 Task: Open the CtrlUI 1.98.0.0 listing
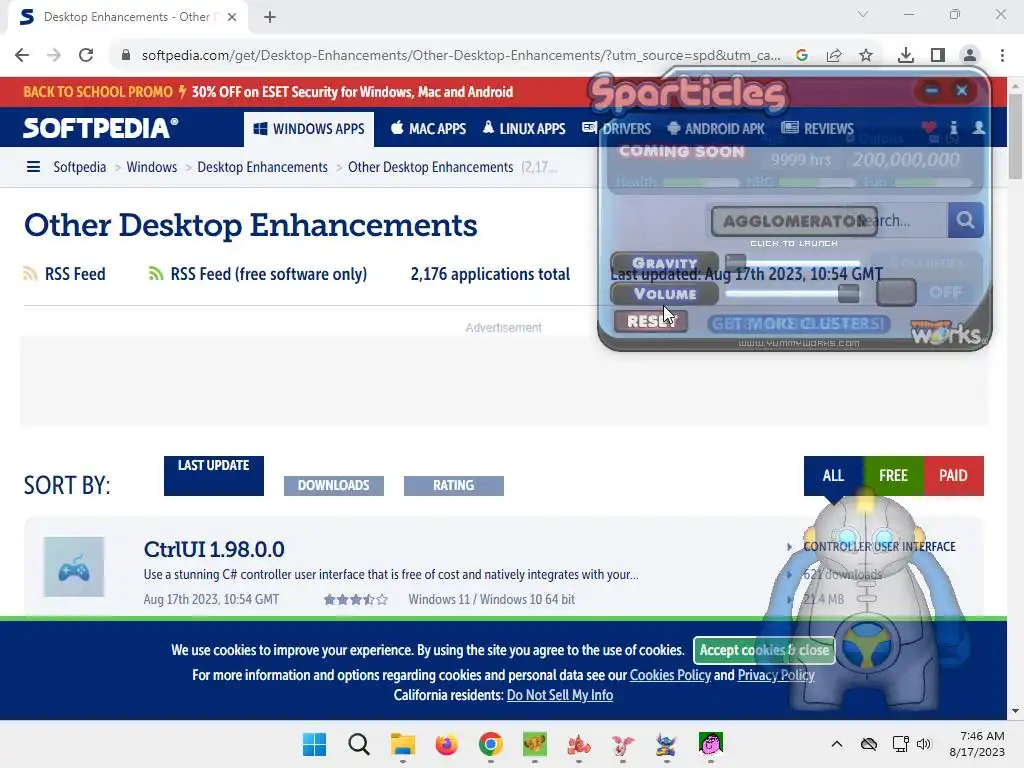tap(214, 550)
